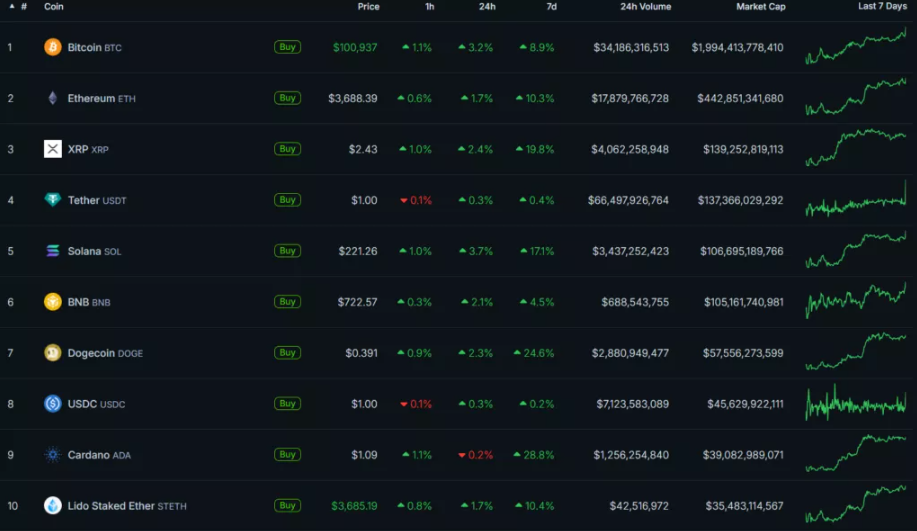Sort by the Price column header

point(368,6)
